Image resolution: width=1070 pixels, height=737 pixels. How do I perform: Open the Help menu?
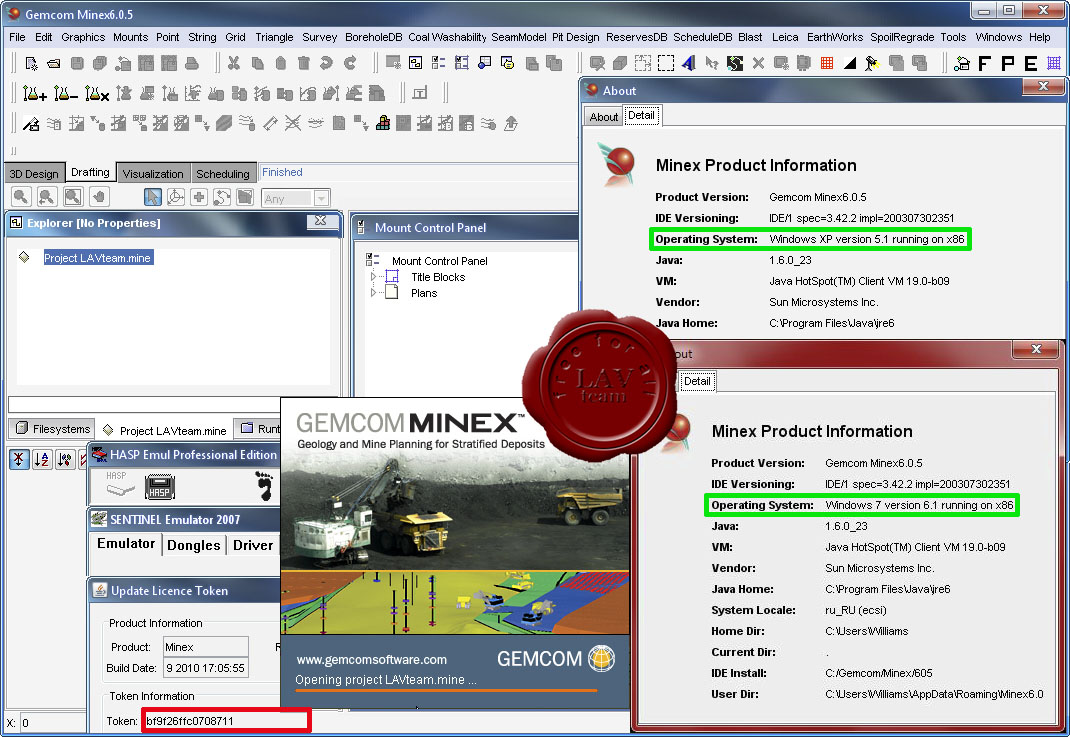(x=1040, y=37)
